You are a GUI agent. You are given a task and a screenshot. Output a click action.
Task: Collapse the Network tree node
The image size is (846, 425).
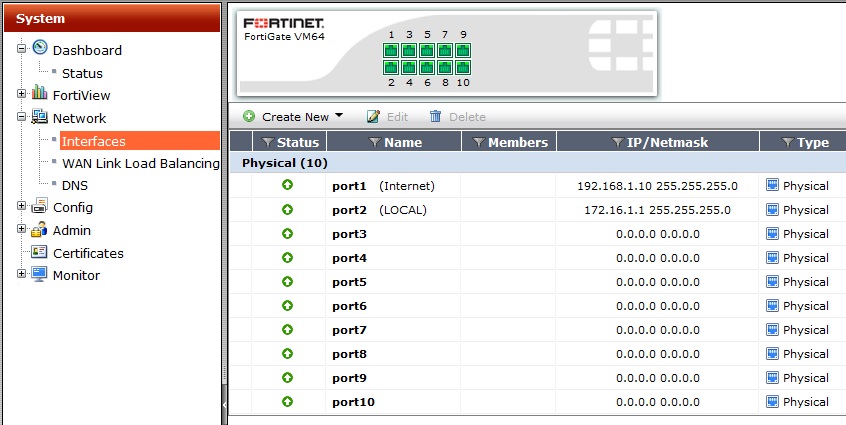pyautogui.click(x=22, y=118)
